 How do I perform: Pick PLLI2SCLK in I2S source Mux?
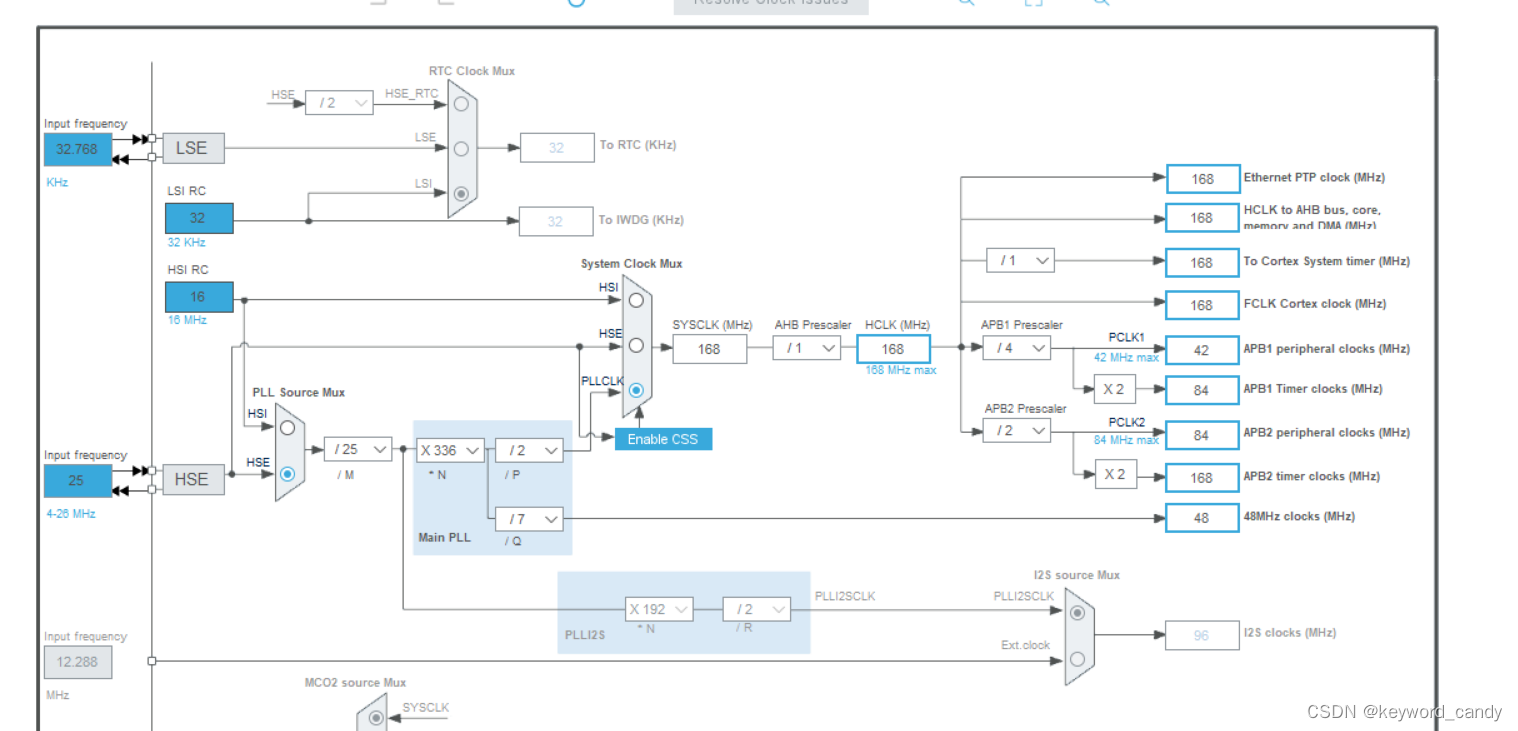click(x=1077, y=611)
